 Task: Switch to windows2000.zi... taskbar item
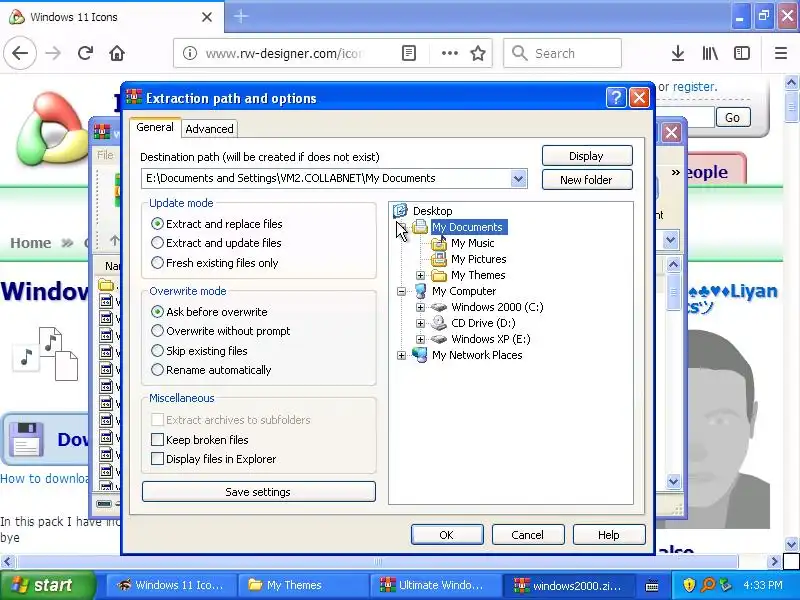point(569,585)
